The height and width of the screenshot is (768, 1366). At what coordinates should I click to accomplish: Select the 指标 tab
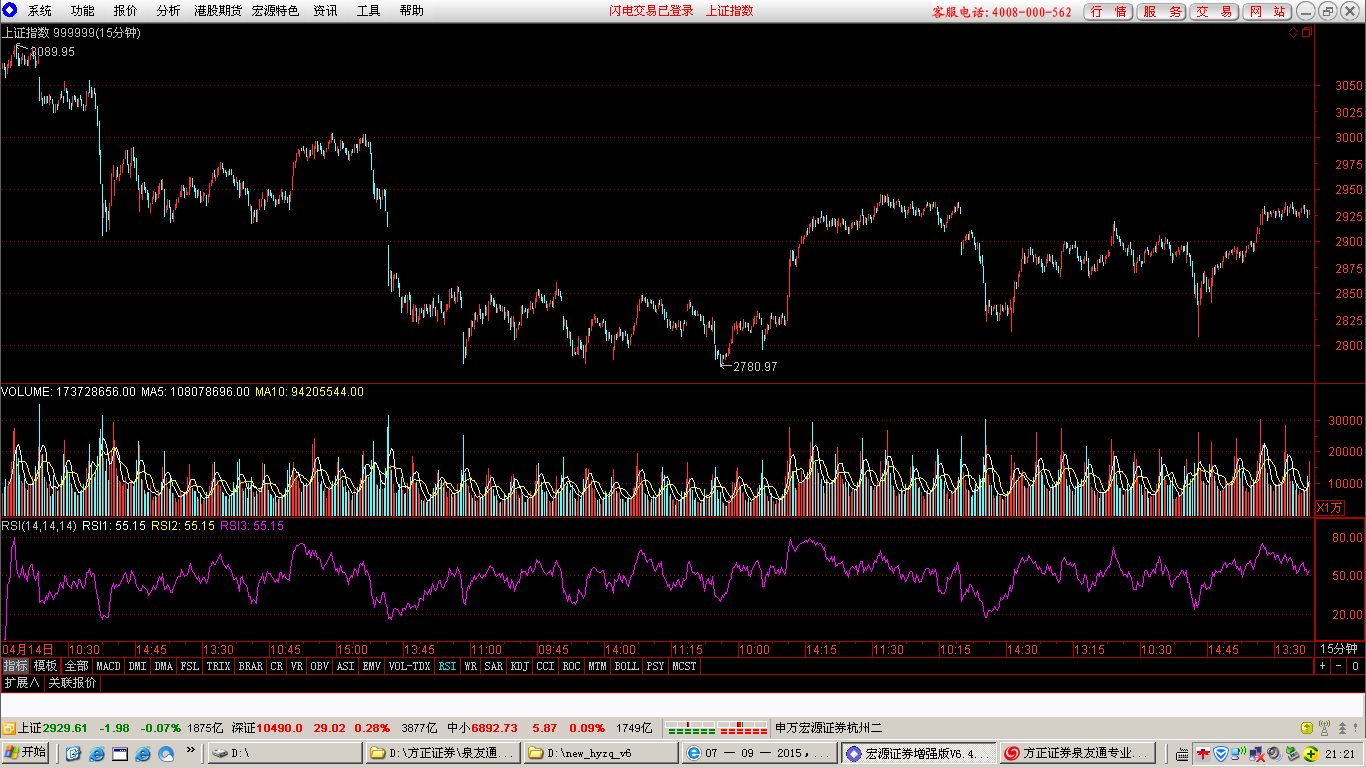point(15,665)
